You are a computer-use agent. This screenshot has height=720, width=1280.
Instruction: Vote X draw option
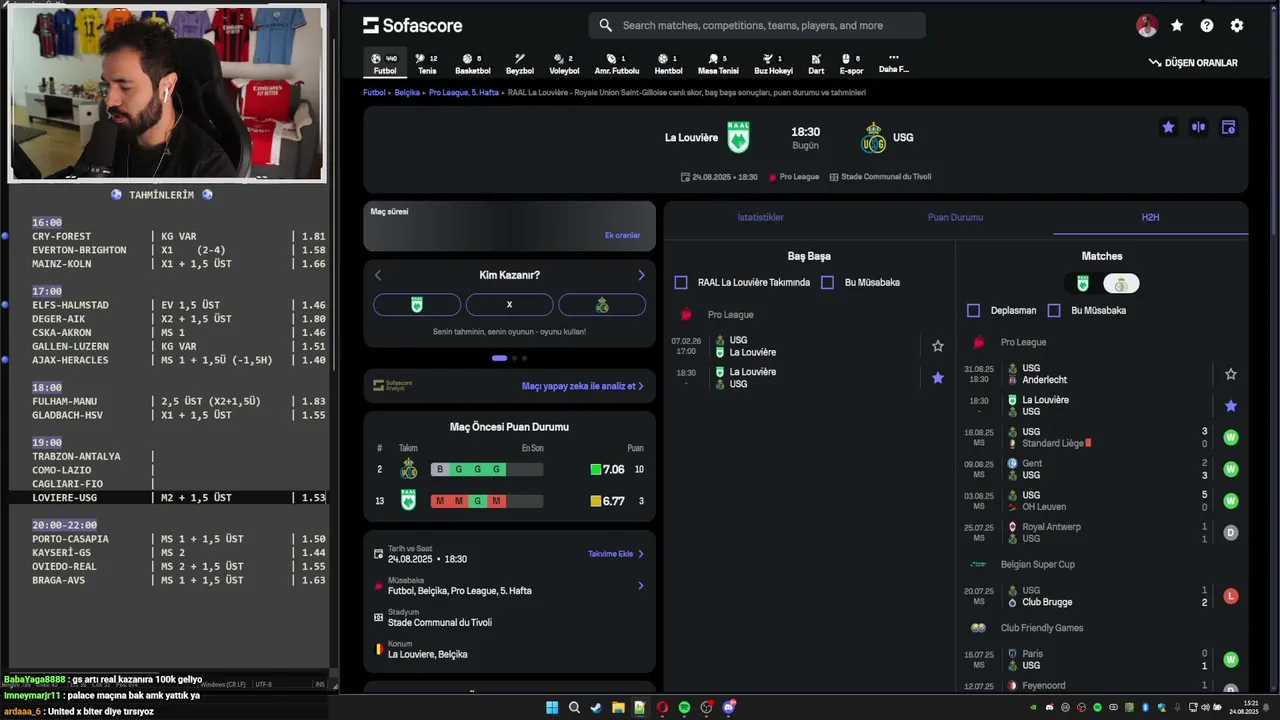click(509, 305)
